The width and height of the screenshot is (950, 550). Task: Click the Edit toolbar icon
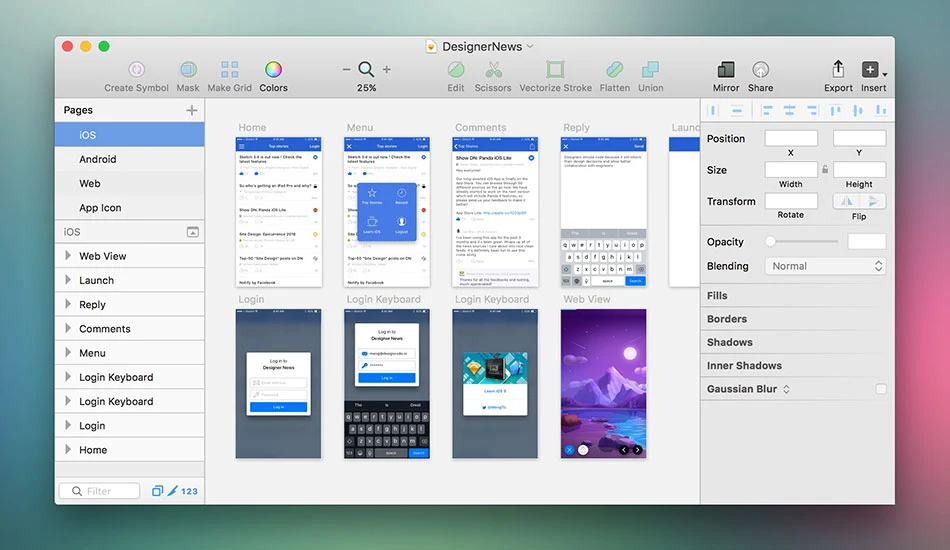pos(456,70)
